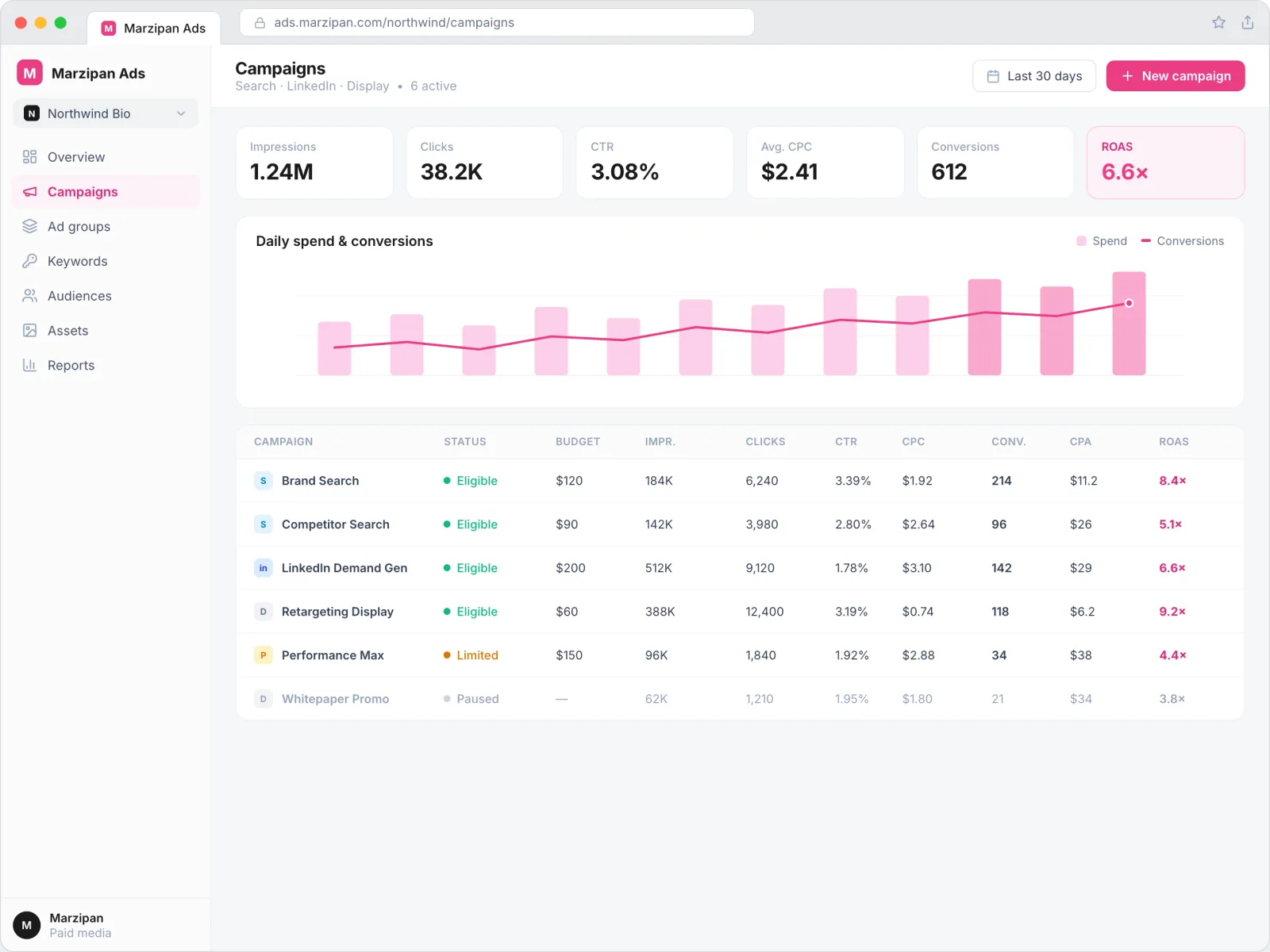The width and height of the screenshot is (1270, 952).
Task: Click the $200 budget for LinkedIn Demand Gen
Action: (571, 568)
